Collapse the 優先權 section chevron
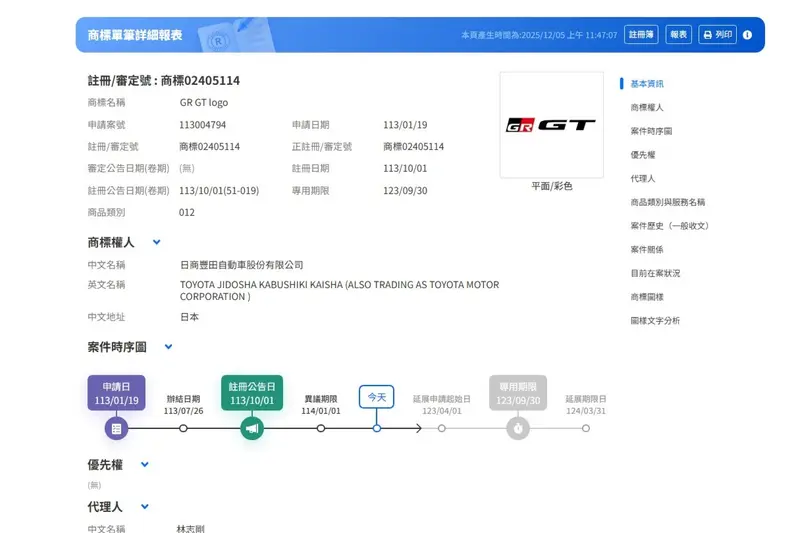The height and width of the screenshot is (533, 800). click(x=145, y=465)
